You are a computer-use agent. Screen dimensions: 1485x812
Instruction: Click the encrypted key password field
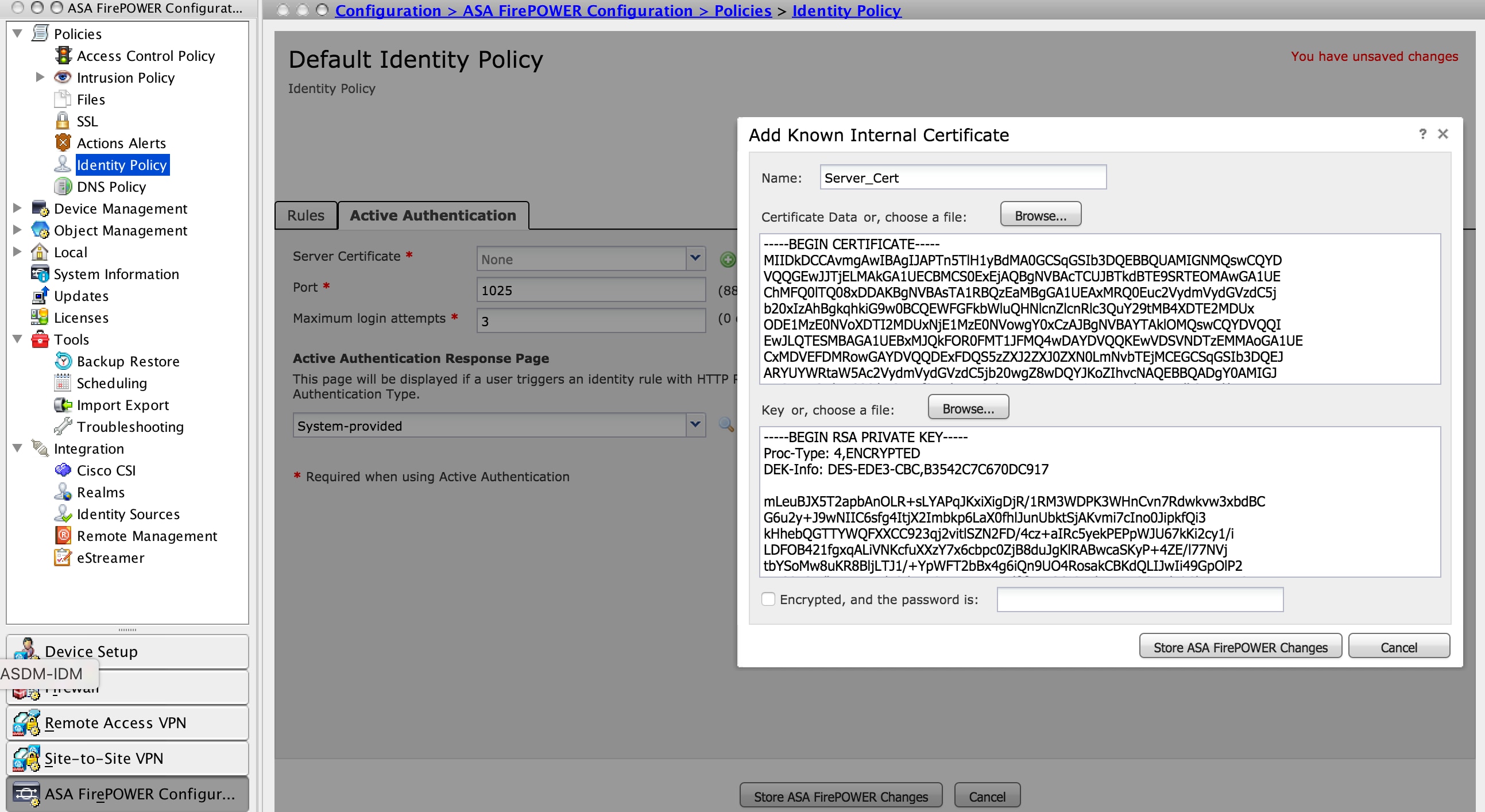tap(1140, 600)
